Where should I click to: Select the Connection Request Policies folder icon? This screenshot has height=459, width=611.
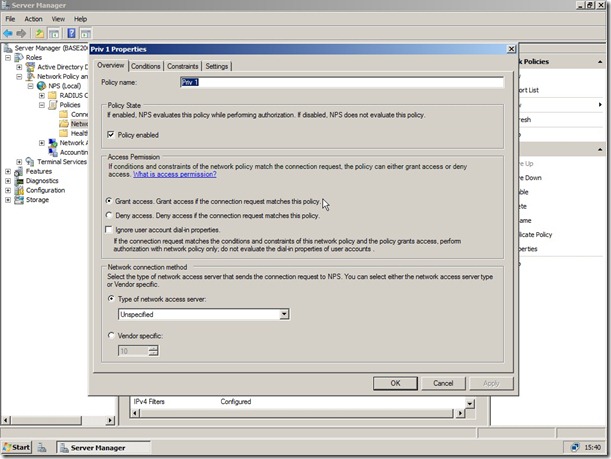(64, 114)
